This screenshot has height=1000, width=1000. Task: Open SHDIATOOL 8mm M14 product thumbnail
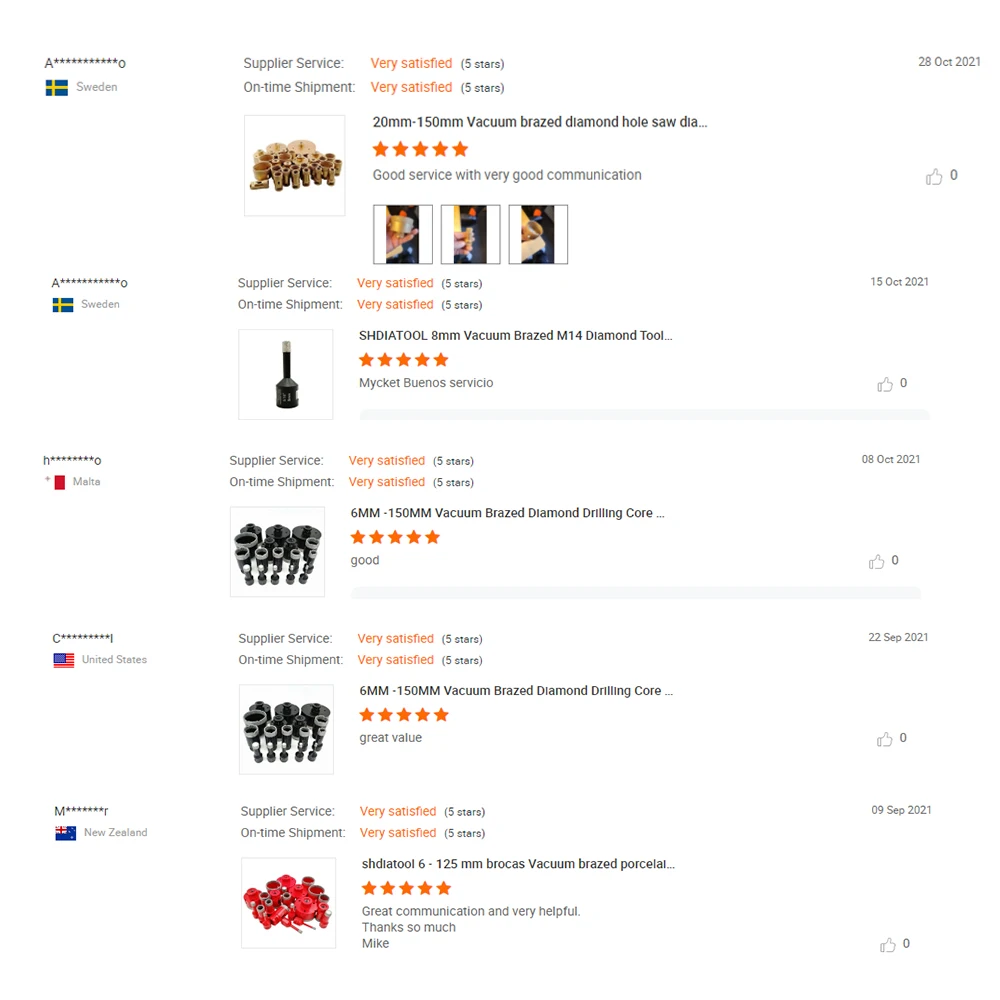(x=286, y=374)
